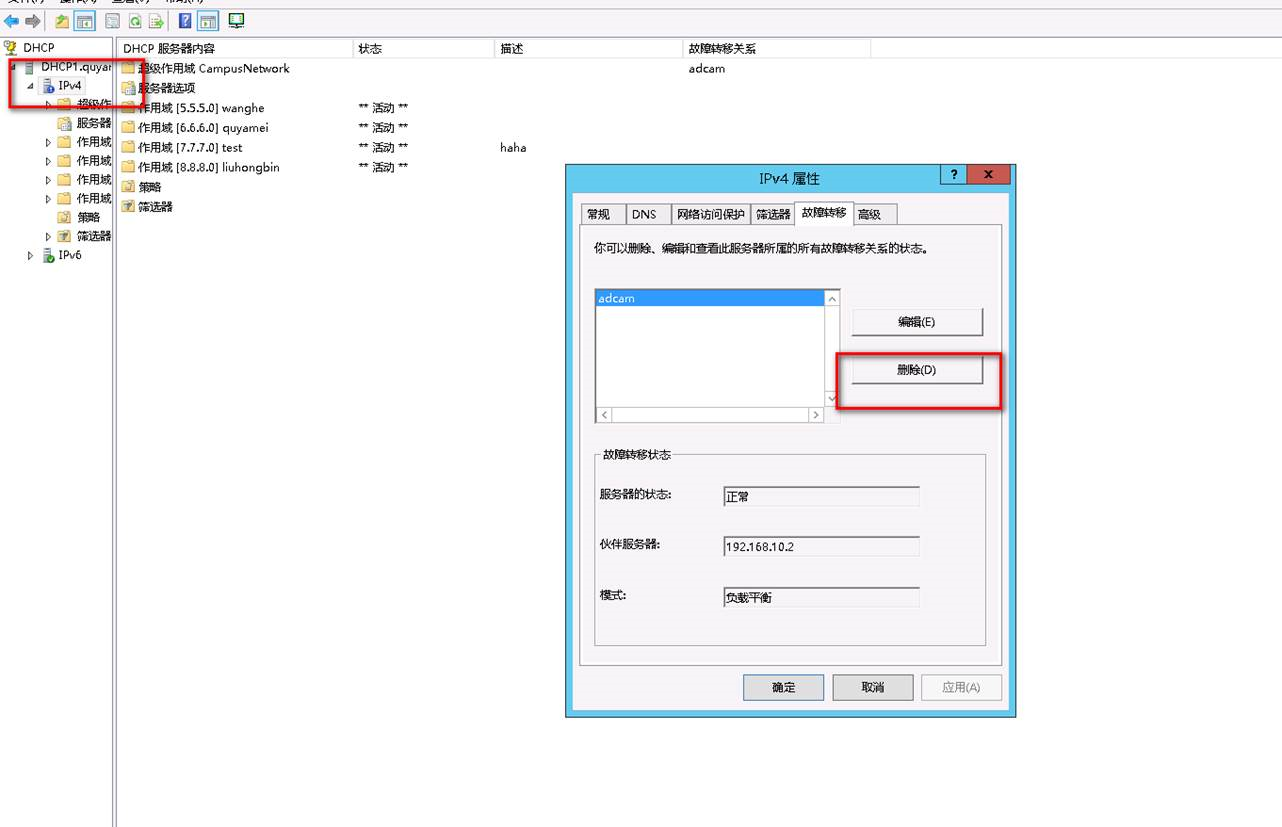Screen dimensions: 1282x827
Task: Expand the IPv6 tree node
Action: click(x=30, y=256)
